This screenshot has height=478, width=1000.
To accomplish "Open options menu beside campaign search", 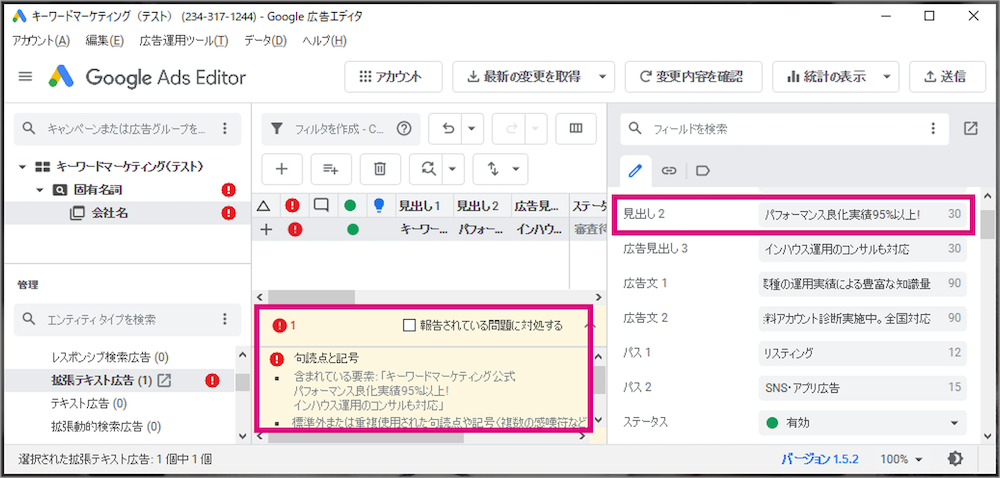I will tap(224, 129).
